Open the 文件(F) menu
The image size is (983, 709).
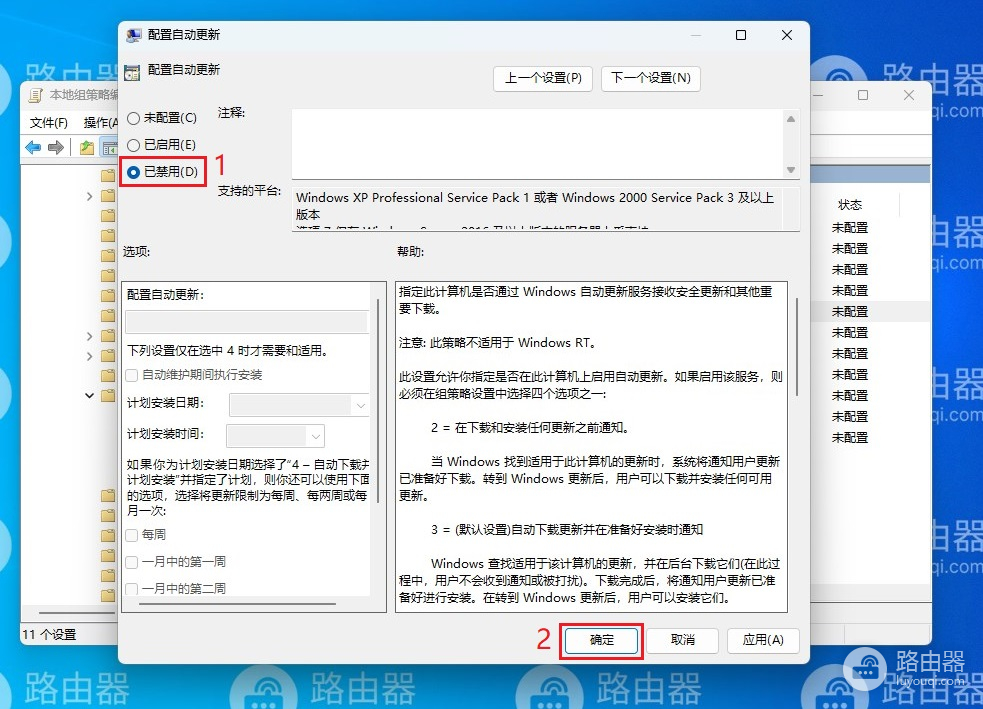(x=49, y=122)
